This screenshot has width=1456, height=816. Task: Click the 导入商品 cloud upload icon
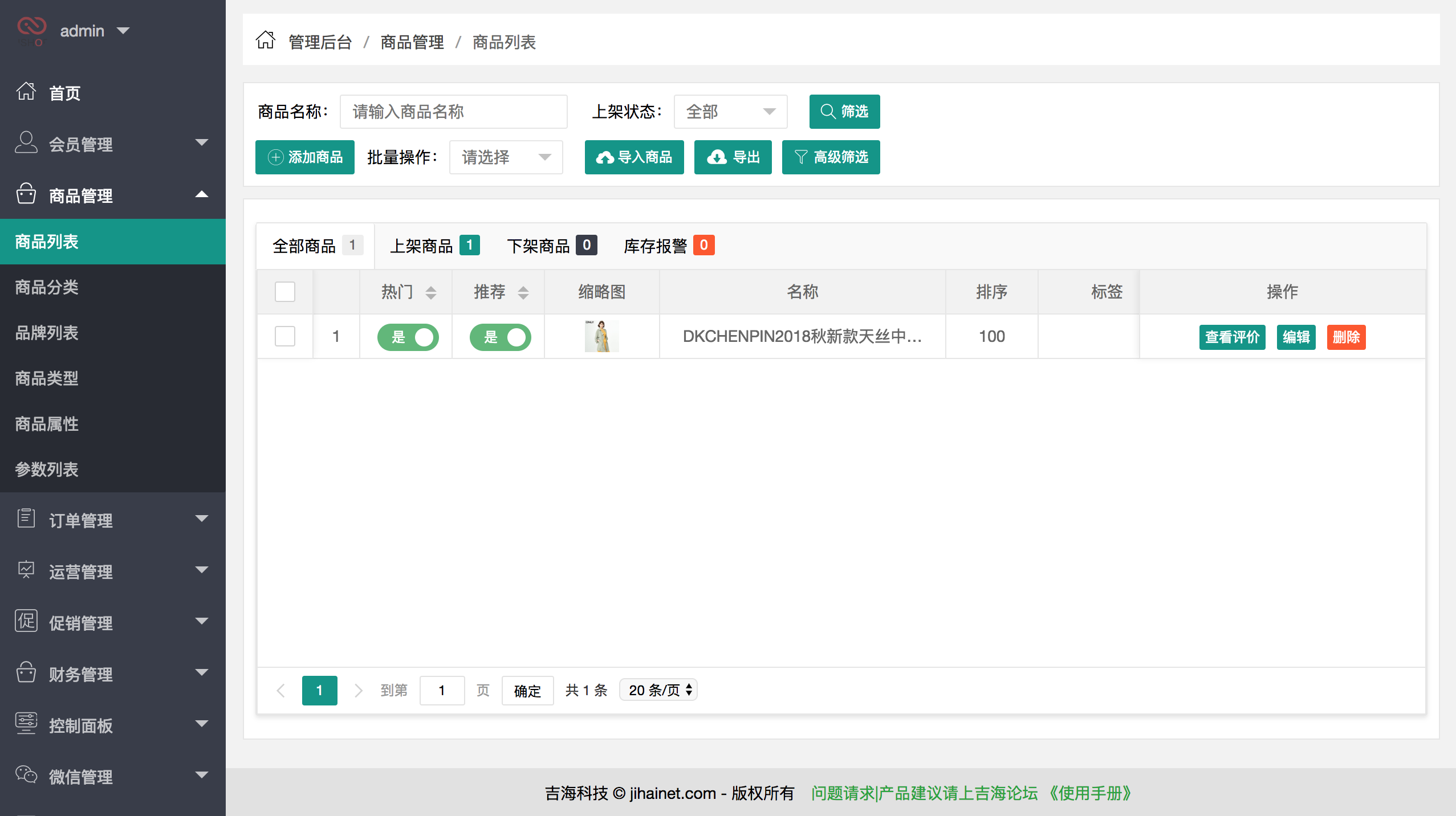[605, 157]
